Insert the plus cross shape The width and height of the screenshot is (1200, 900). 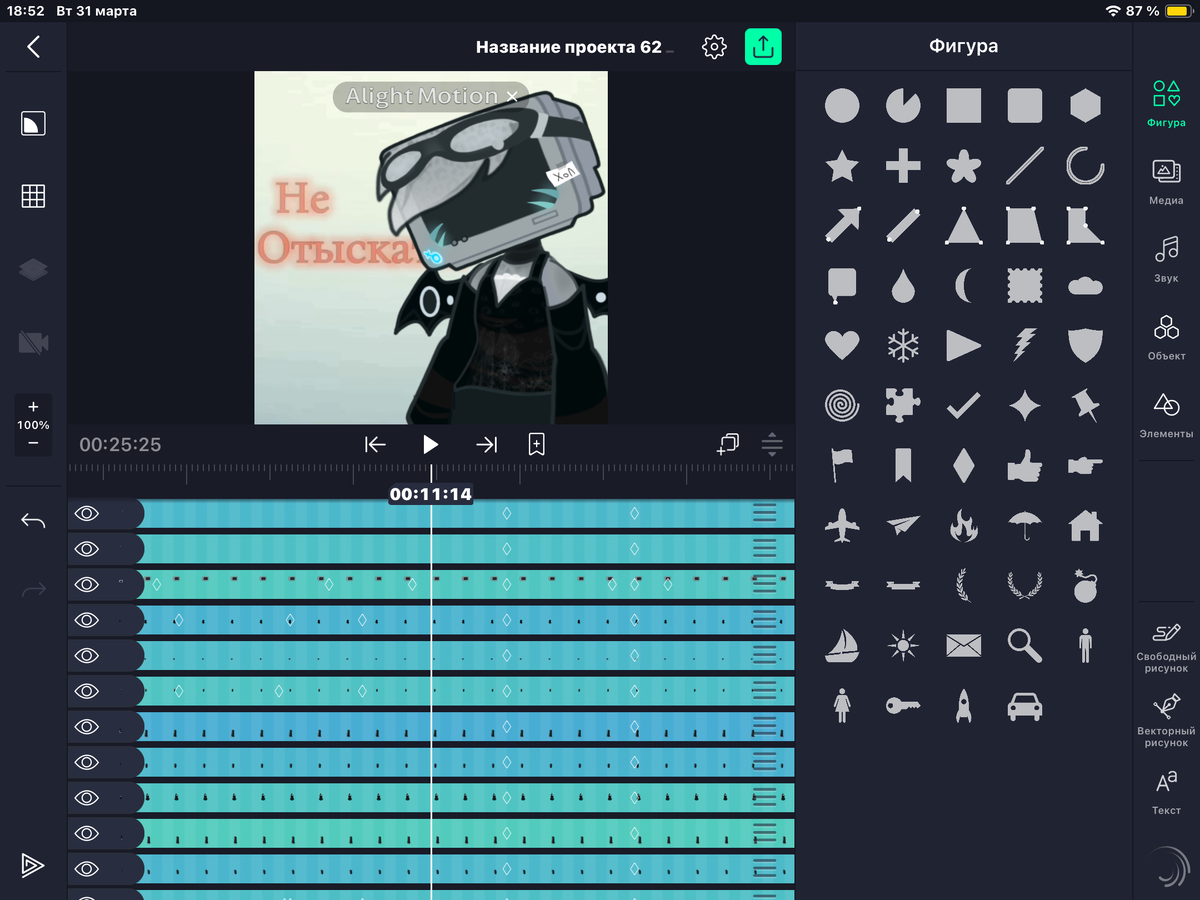coord(903,166)
